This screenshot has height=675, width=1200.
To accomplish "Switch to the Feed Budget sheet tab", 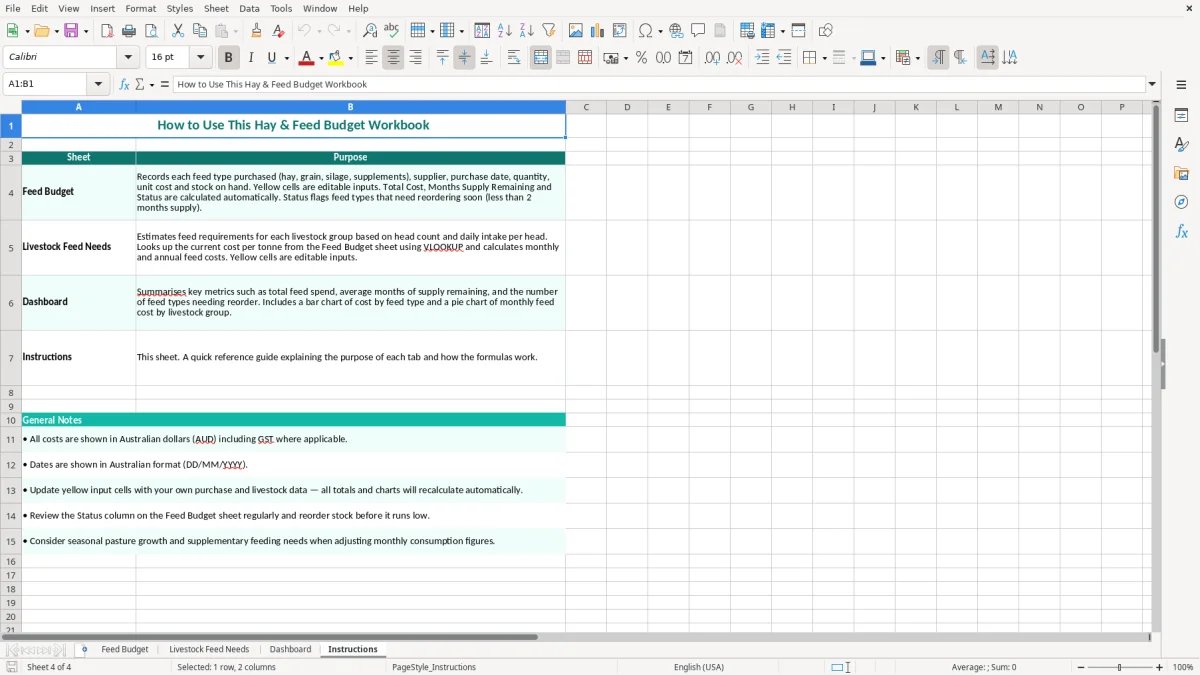I will point(125,649).
